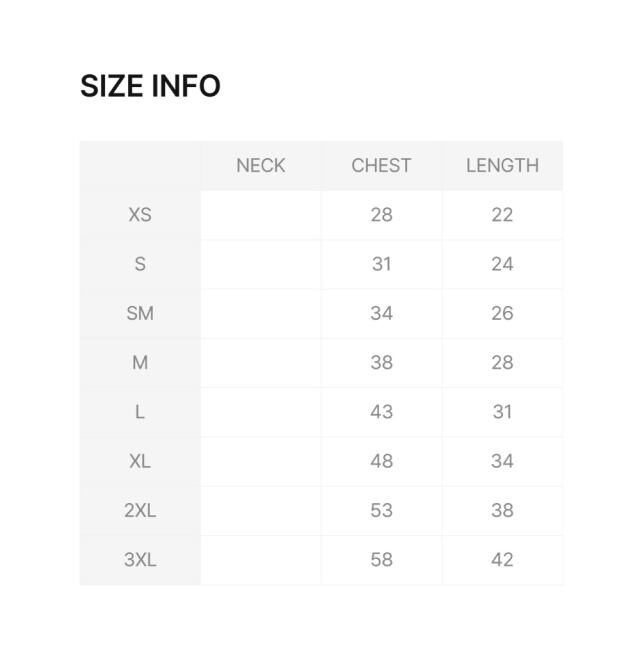The width and height of the screenshot is (640, 653).
Task: Select chest value 43 in L row
Action: click(381, 411)
